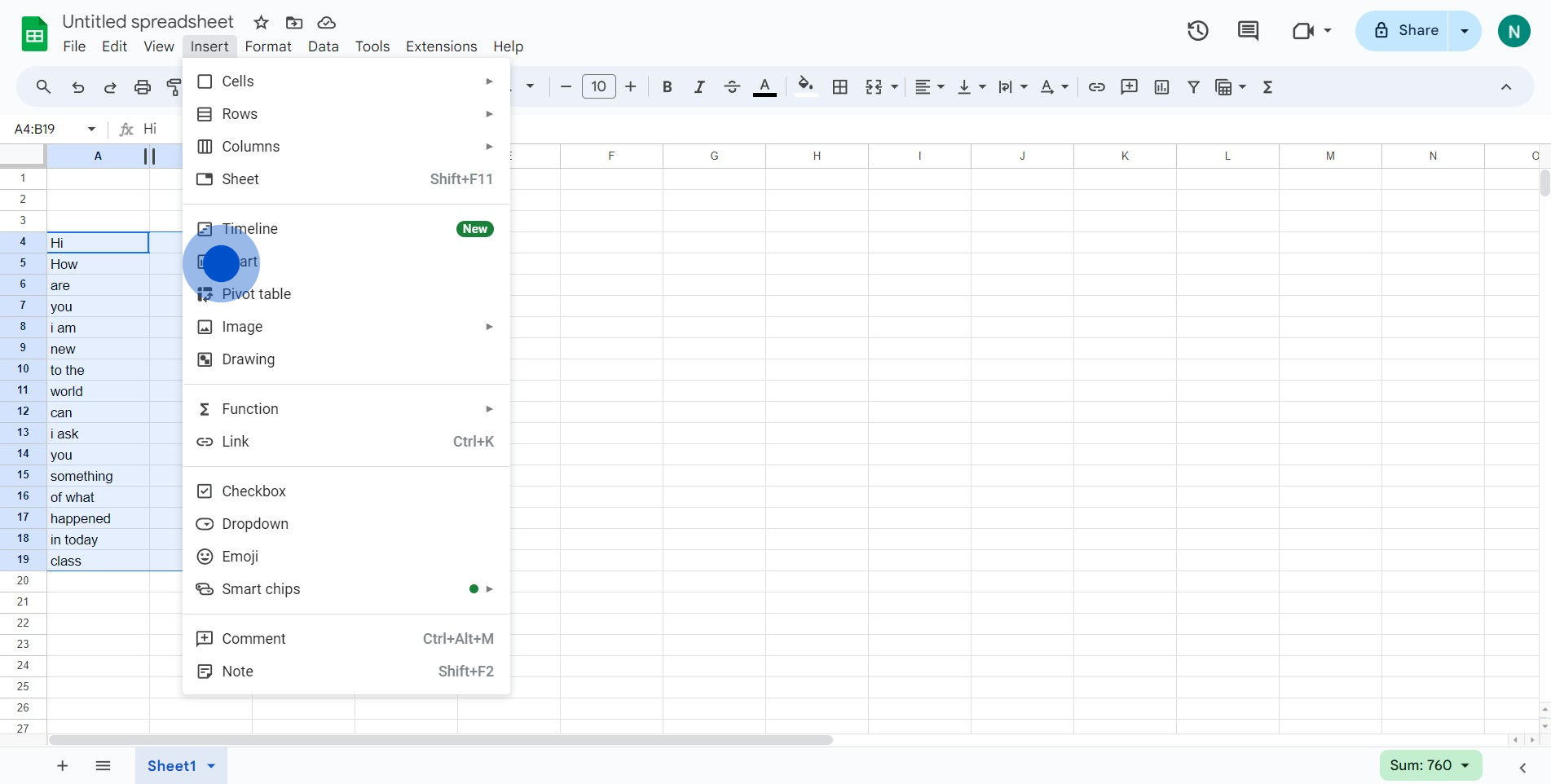The width and height of the screenshot is (1551, 784).
Task: Open the Sum: 760 dropdown
Action: (x=1430, y=765)
